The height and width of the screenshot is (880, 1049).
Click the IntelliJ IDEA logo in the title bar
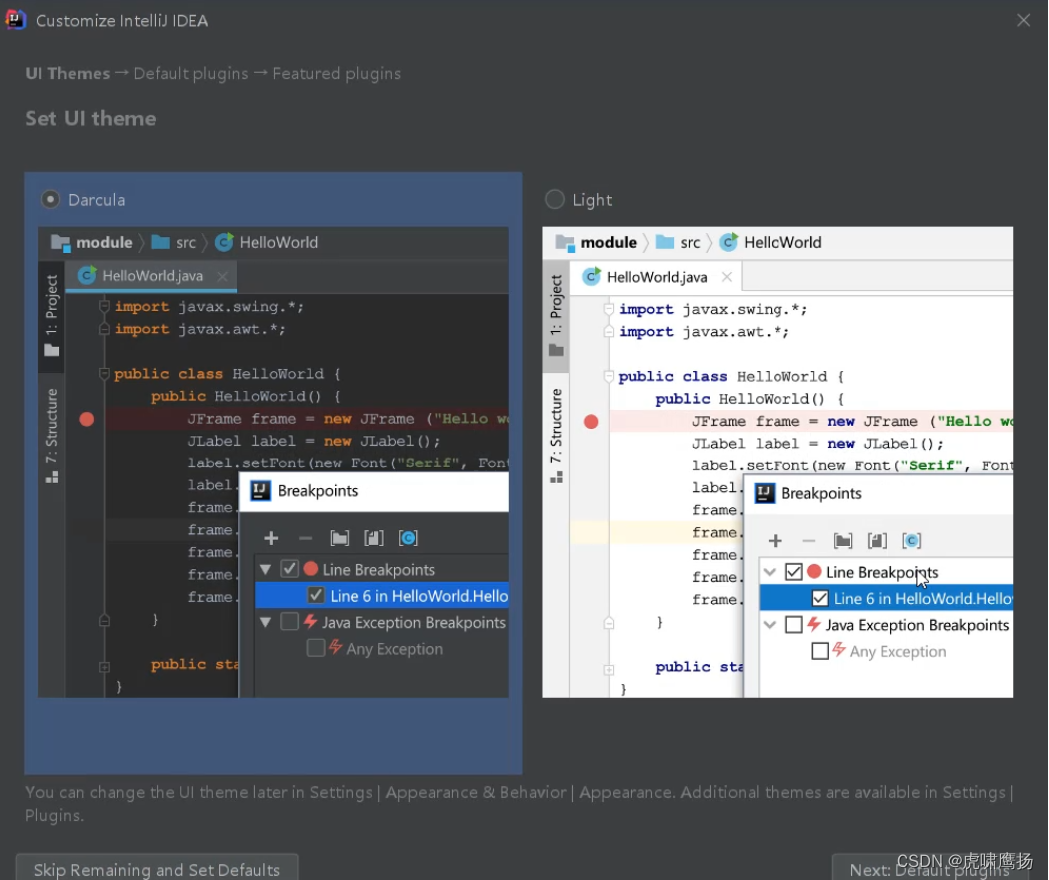tap(15, 20)
